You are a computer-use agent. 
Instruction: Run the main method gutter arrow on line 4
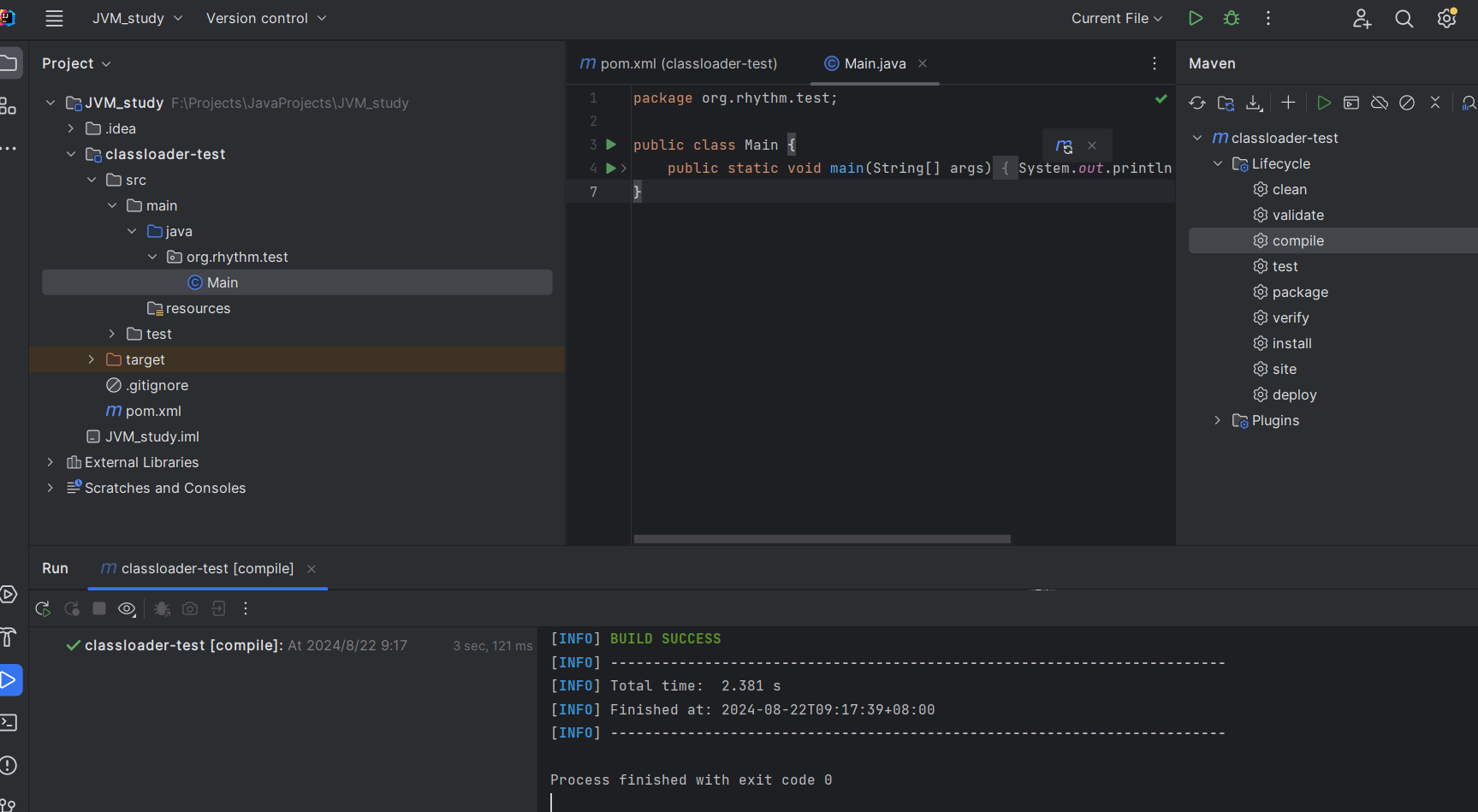coord(611,168)
